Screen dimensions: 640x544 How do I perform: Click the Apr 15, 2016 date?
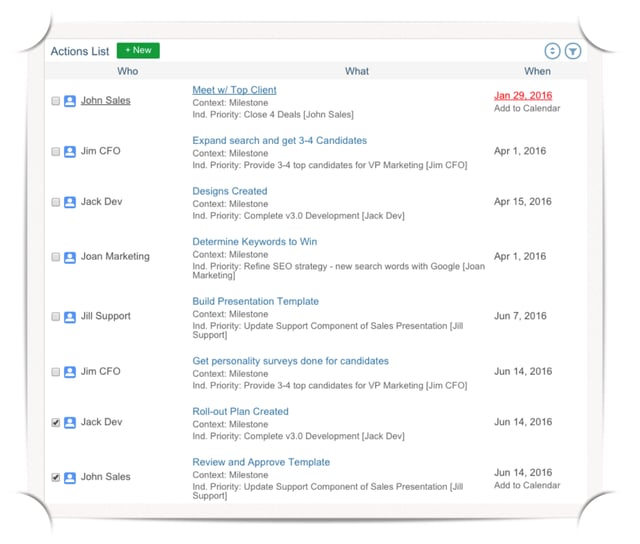point(523,202)
